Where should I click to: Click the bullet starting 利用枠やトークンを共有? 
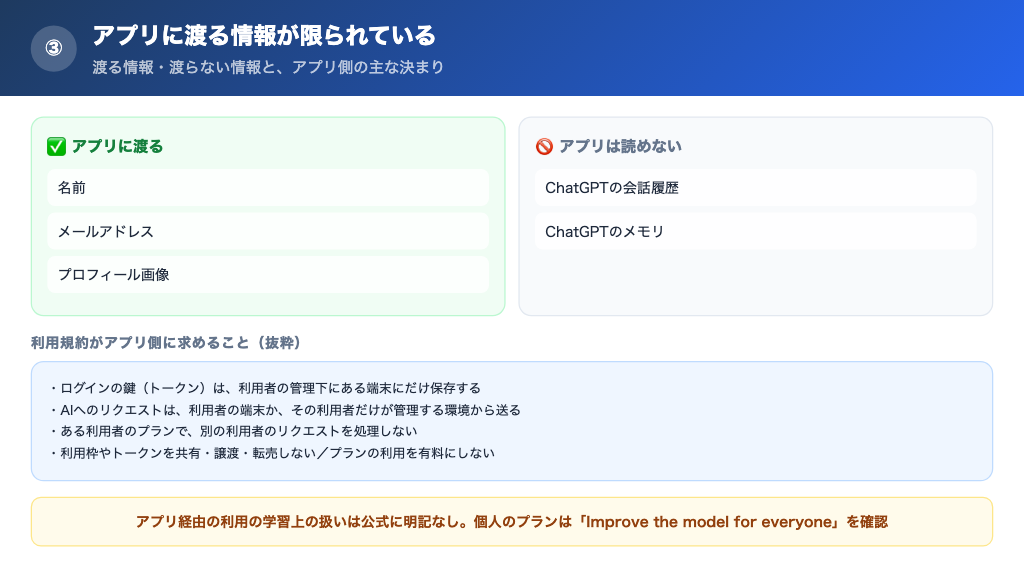tap(271, 453)
